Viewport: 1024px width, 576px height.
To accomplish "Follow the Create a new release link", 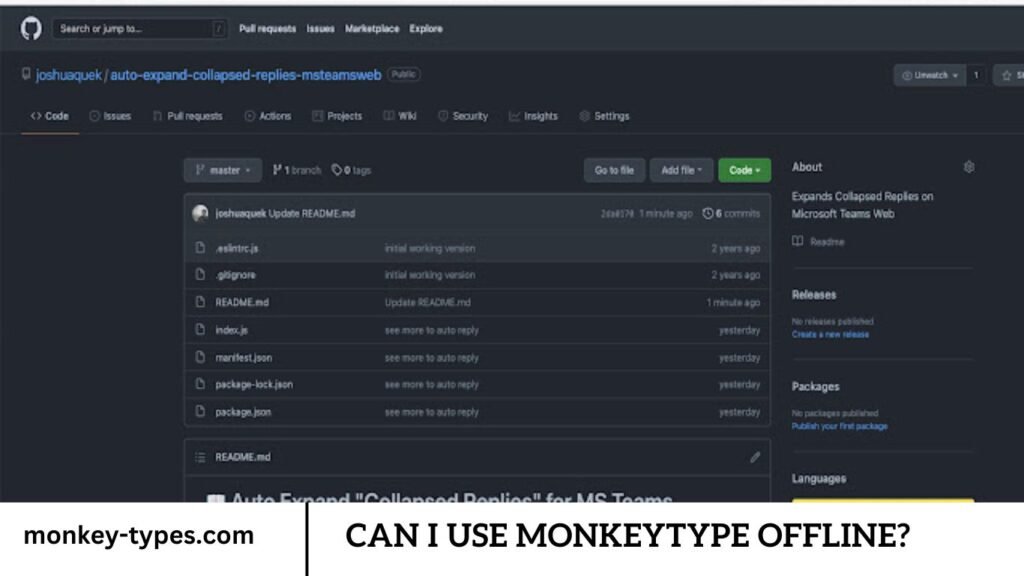I will (x=832, y=334).
